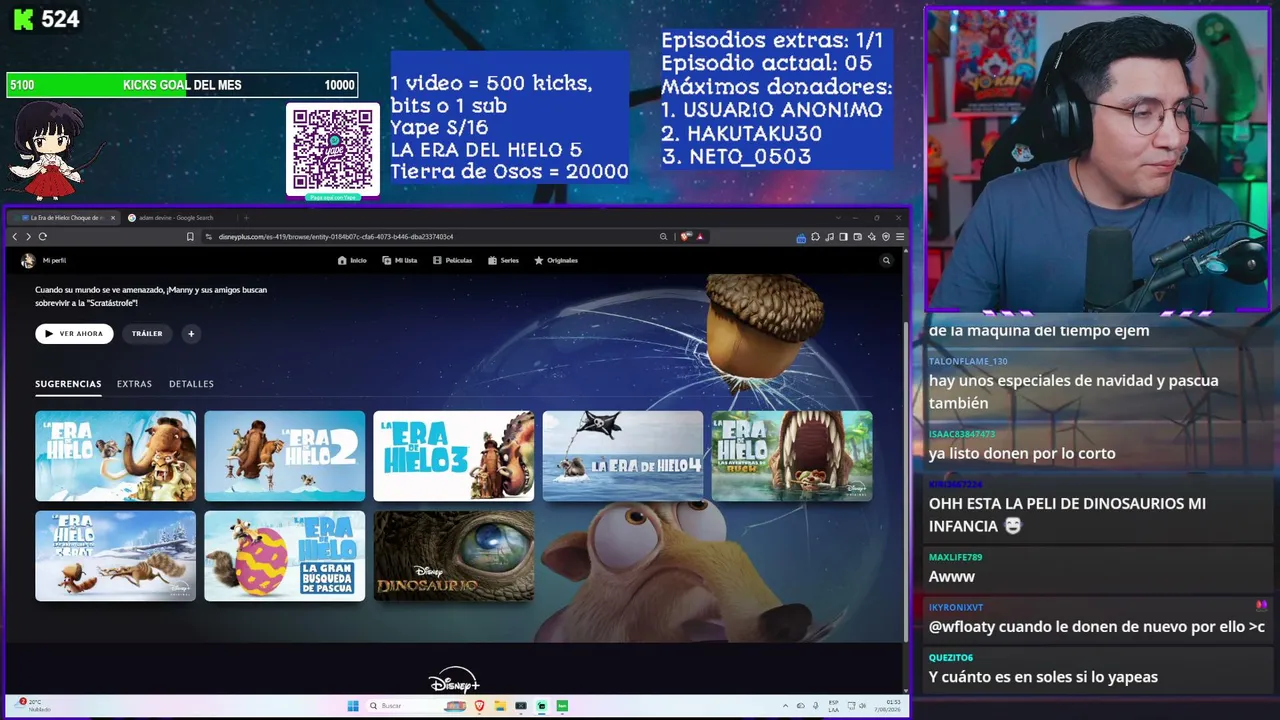Viewport: 1280px width, 720px height.
Task: Click chat username MAXLIFE789
Action: (x=955, y=557)
